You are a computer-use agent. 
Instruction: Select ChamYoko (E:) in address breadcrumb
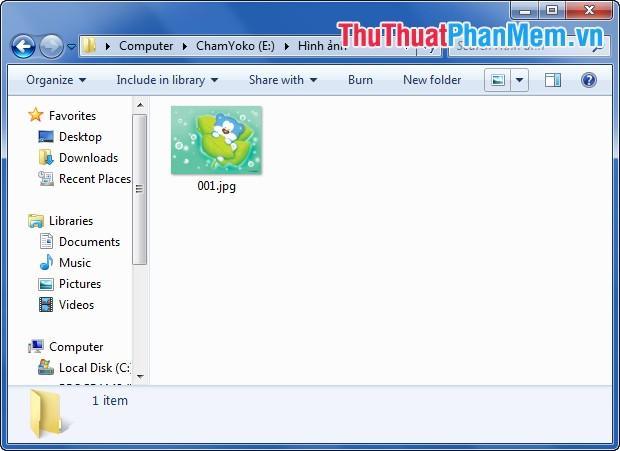pos(235,46)
